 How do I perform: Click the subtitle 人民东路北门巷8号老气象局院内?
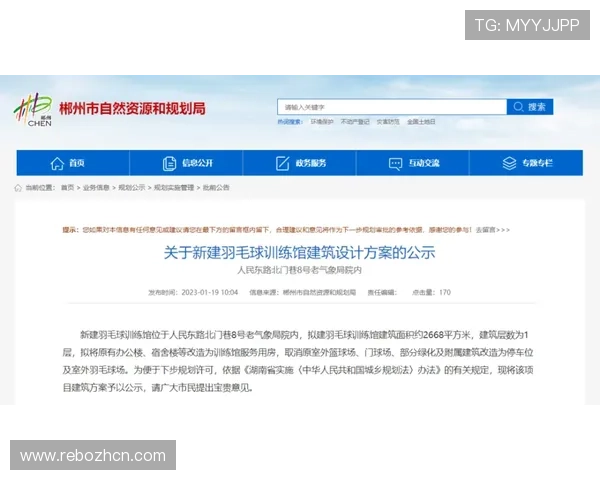(299, 270)
